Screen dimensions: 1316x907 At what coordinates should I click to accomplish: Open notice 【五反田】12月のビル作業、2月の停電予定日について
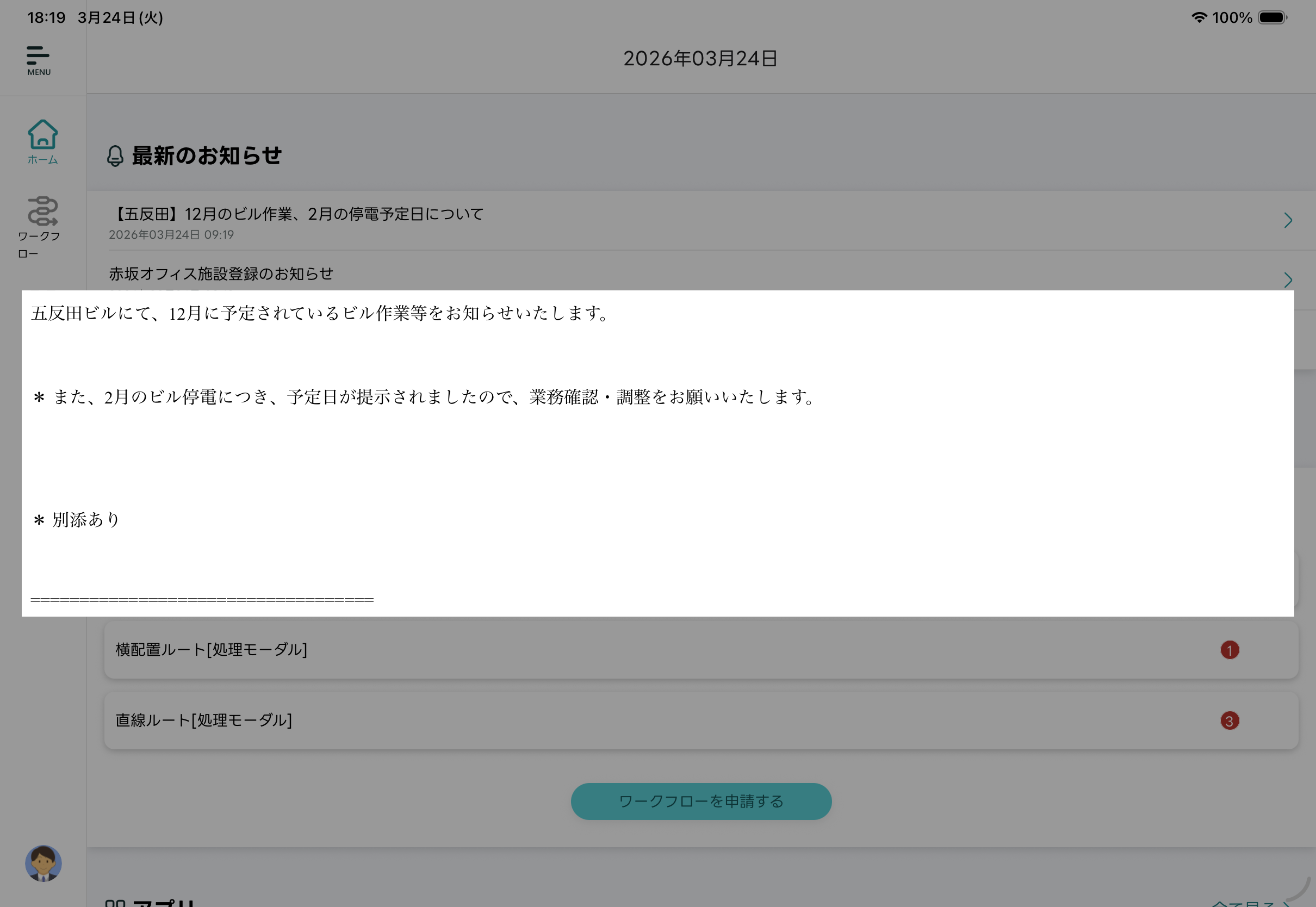(x=296, y=214)
